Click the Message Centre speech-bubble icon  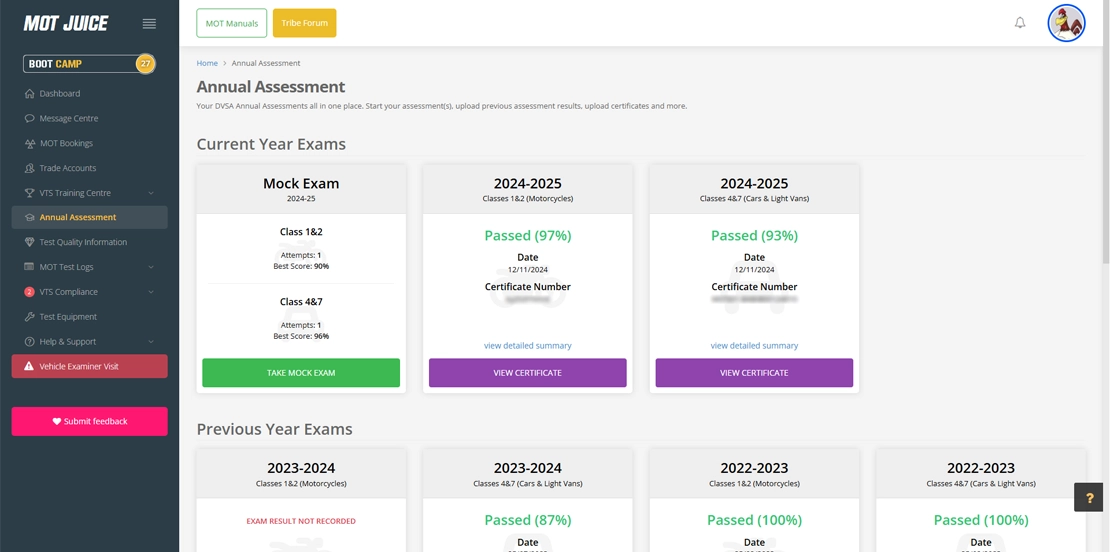(x=29, y=118)
